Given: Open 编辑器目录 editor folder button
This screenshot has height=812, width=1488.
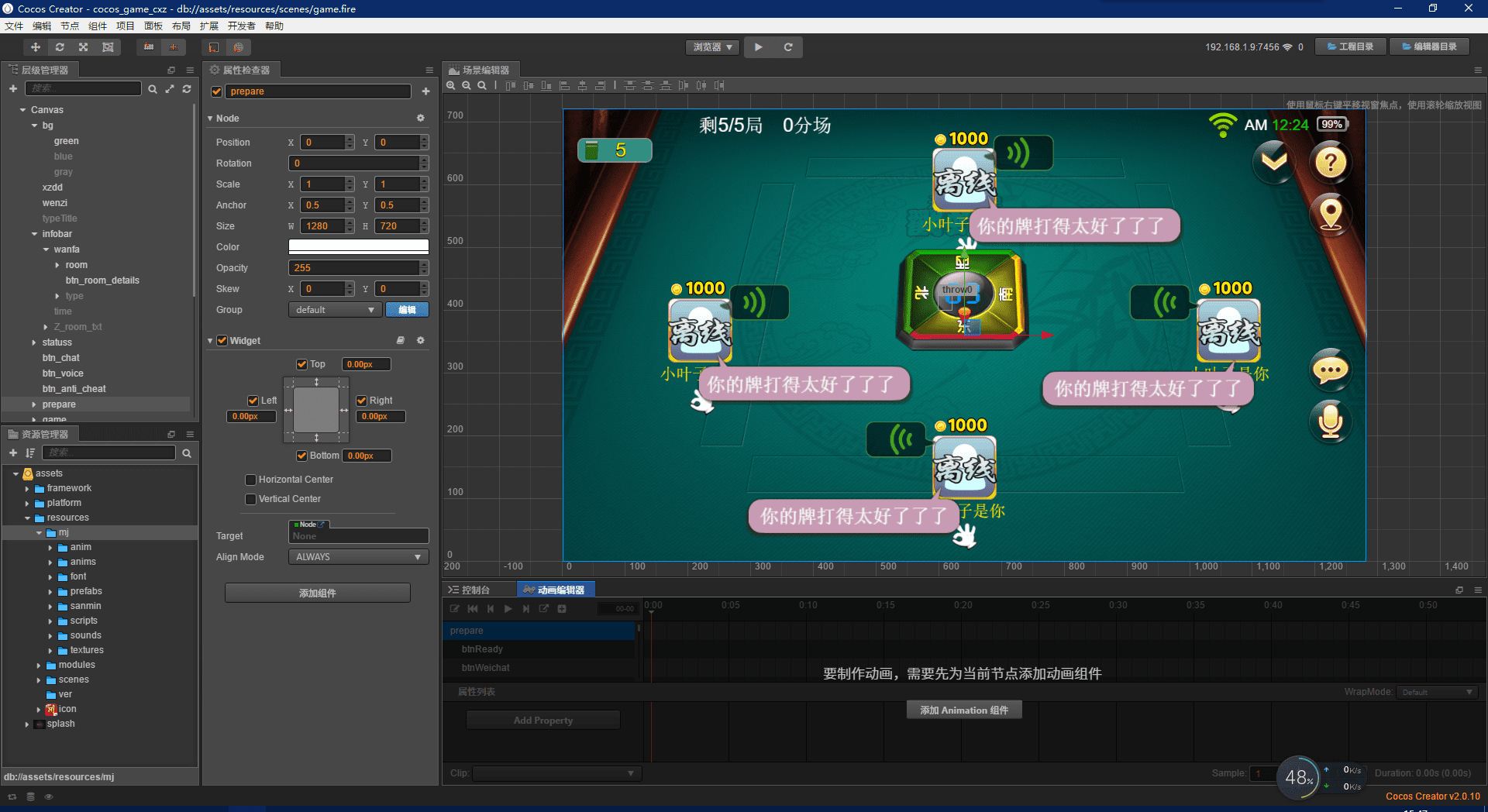Looking at the screenshot, I should [1430, 47].
